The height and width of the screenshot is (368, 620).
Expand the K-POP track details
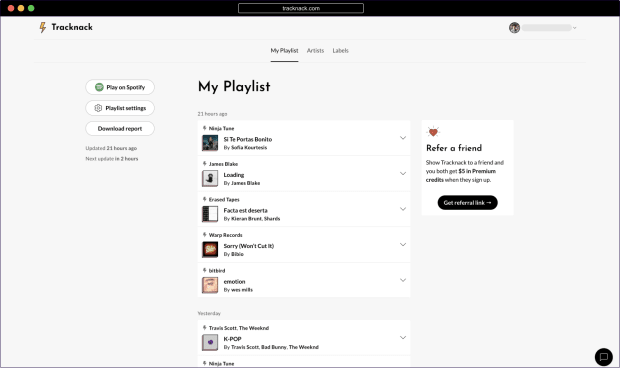tap(403, 338)
